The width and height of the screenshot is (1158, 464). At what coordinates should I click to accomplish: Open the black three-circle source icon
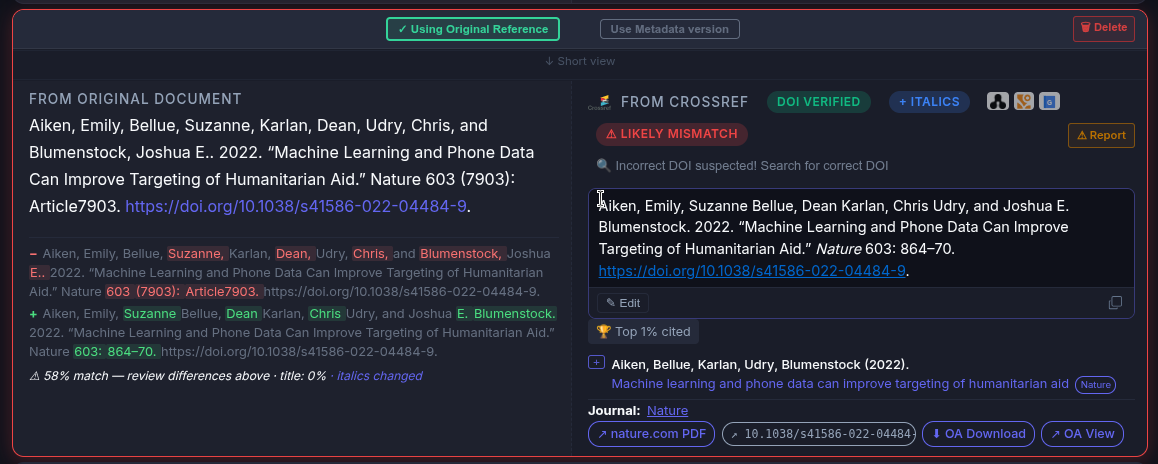[998, 101]
